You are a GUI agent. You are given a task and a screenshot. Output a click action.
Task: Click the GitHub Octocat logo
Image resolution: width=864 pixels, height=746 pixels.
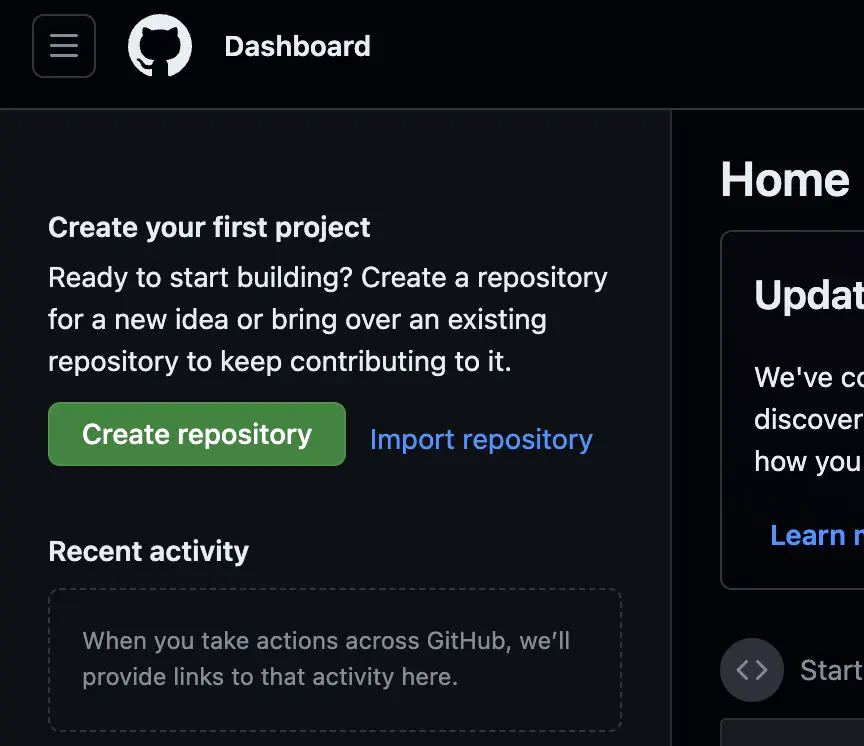coord(160,45)
